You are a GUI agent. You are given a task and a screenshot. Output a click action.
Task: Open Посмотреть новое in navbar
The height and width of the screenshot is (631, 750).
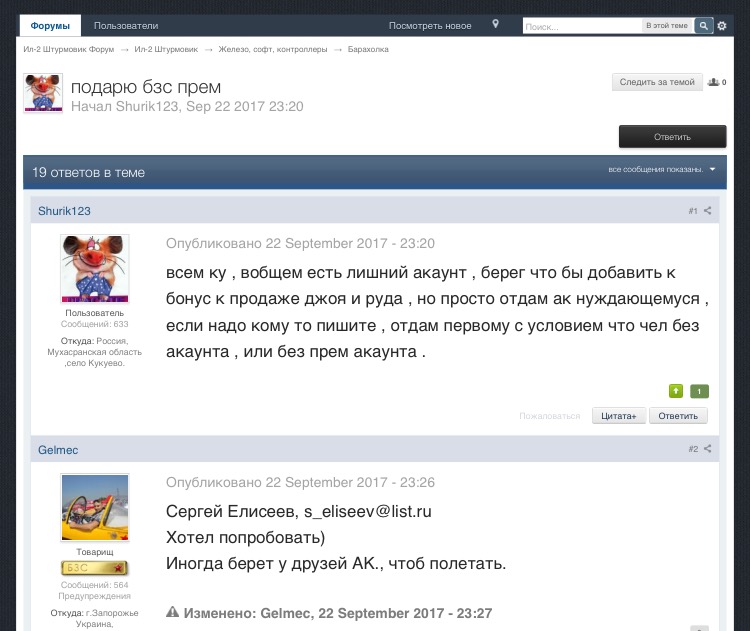click(430, 26)
